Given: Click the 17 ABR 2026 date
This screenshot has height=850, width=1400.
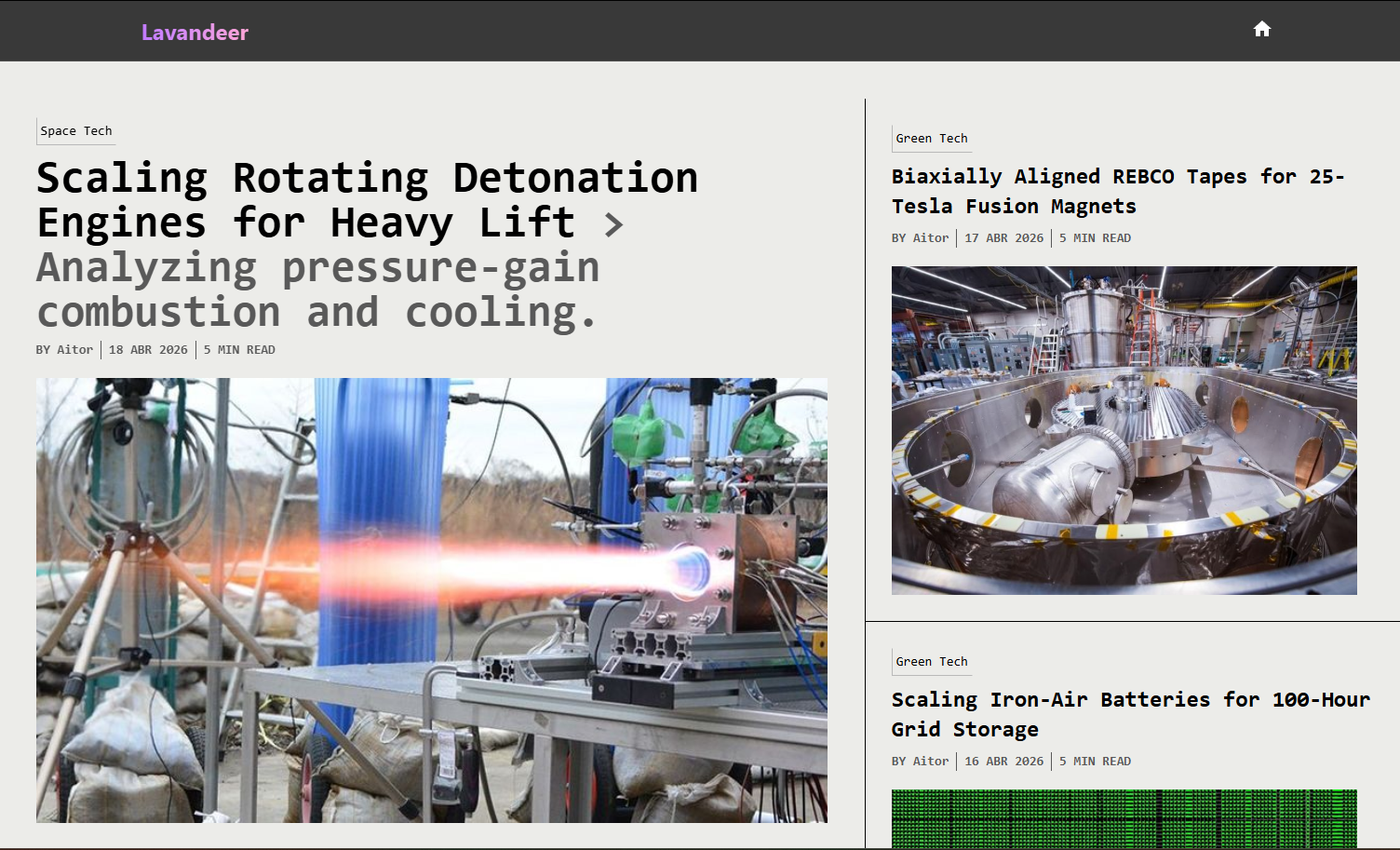Looking at the screenshot, I should point(1004,238).
